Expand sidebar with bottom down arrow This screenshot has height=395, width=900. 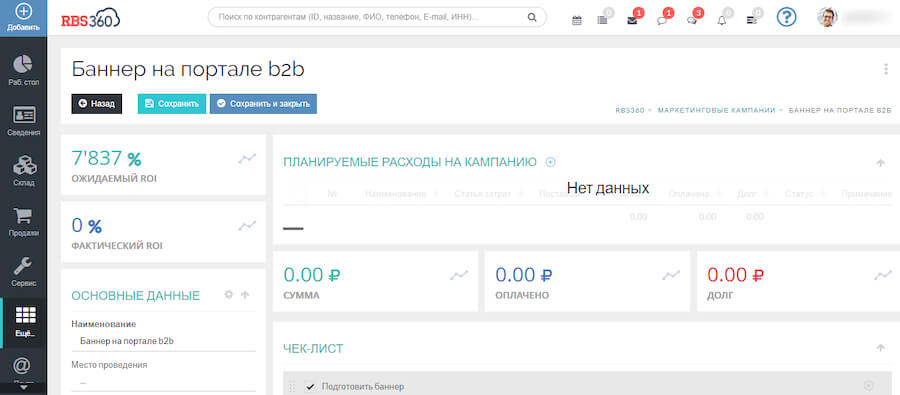coord(24,388)
